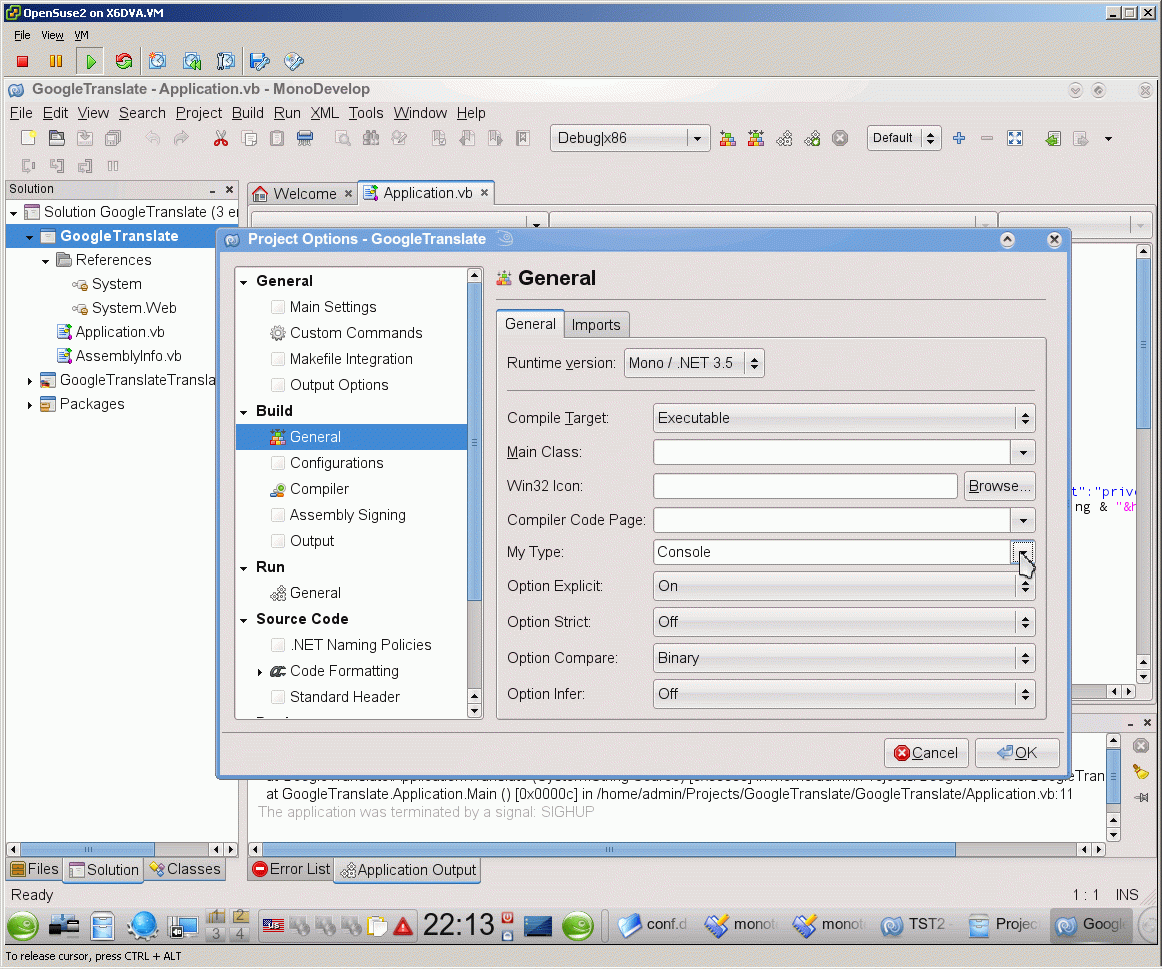Screen dimensions: 1162x969
Task: Click the output panel horizontal scrollbar
Action: pyautogui.click(x=609, y=849)
